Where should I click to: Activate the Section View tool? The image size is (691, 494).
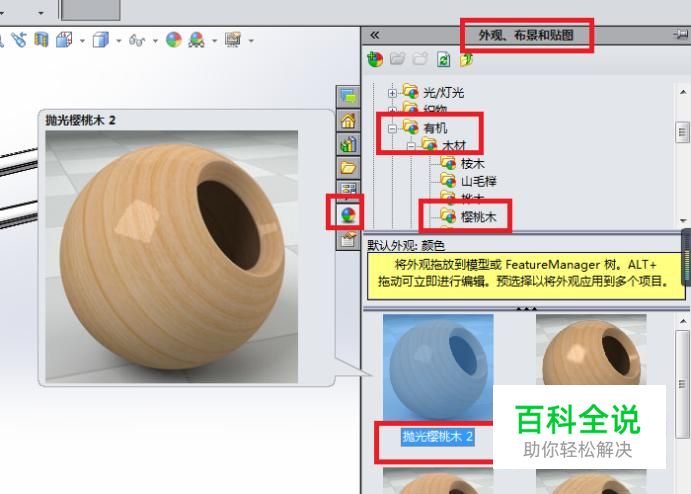tap(41, 40)
